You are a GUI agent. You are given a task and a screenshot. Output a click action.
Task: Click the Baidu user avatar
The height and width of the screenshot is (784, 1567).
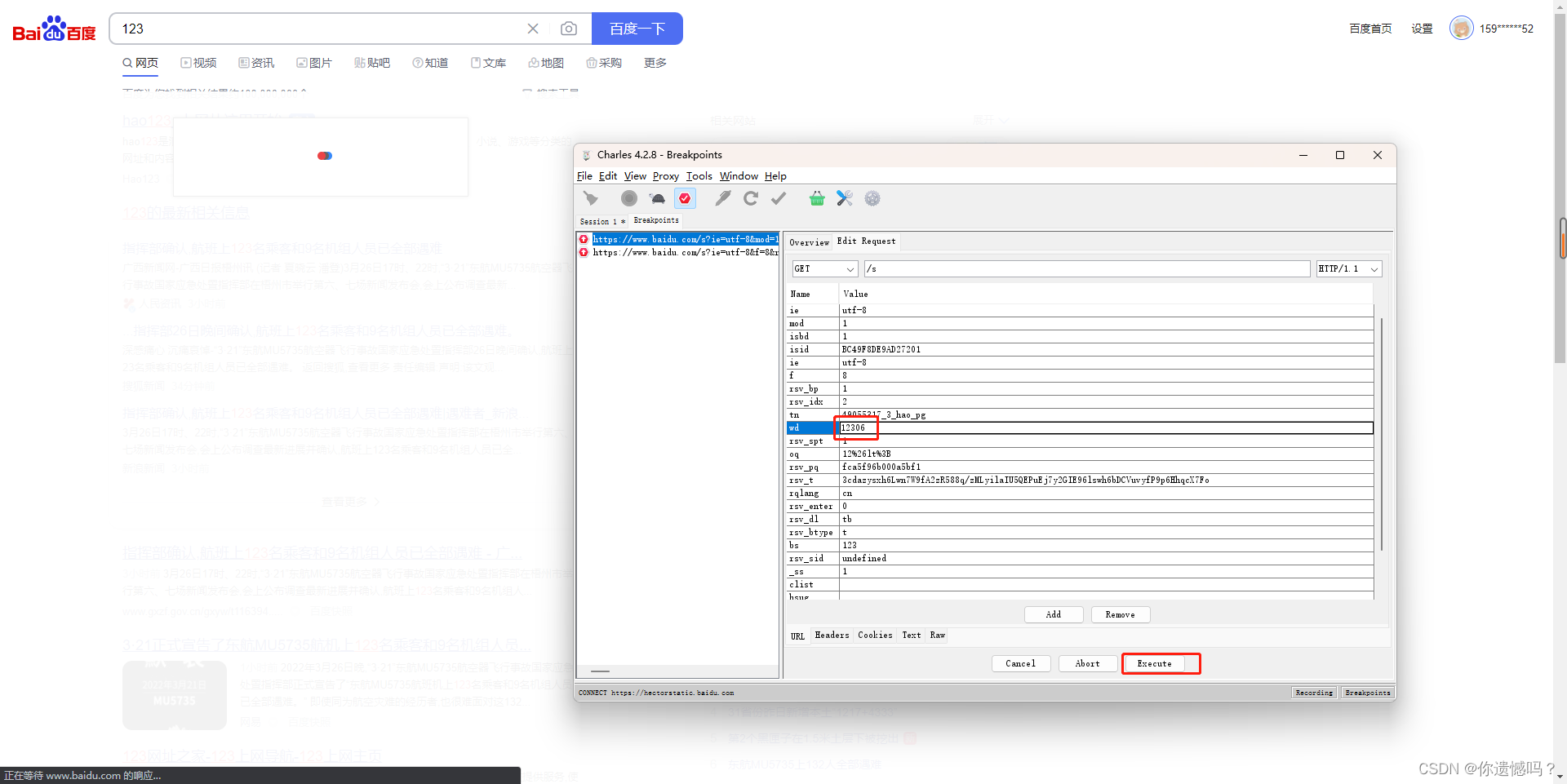pyautogui.click(x=1461, y=29)
